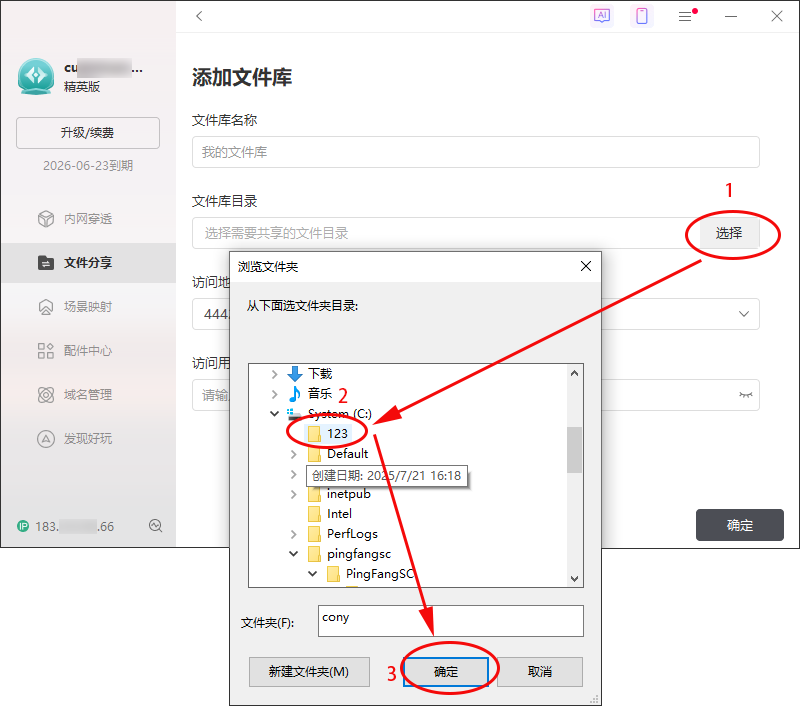Expand the 访问地址 dropdown arrow
This screenshot has height=706, width=800.
click(743, 314)
